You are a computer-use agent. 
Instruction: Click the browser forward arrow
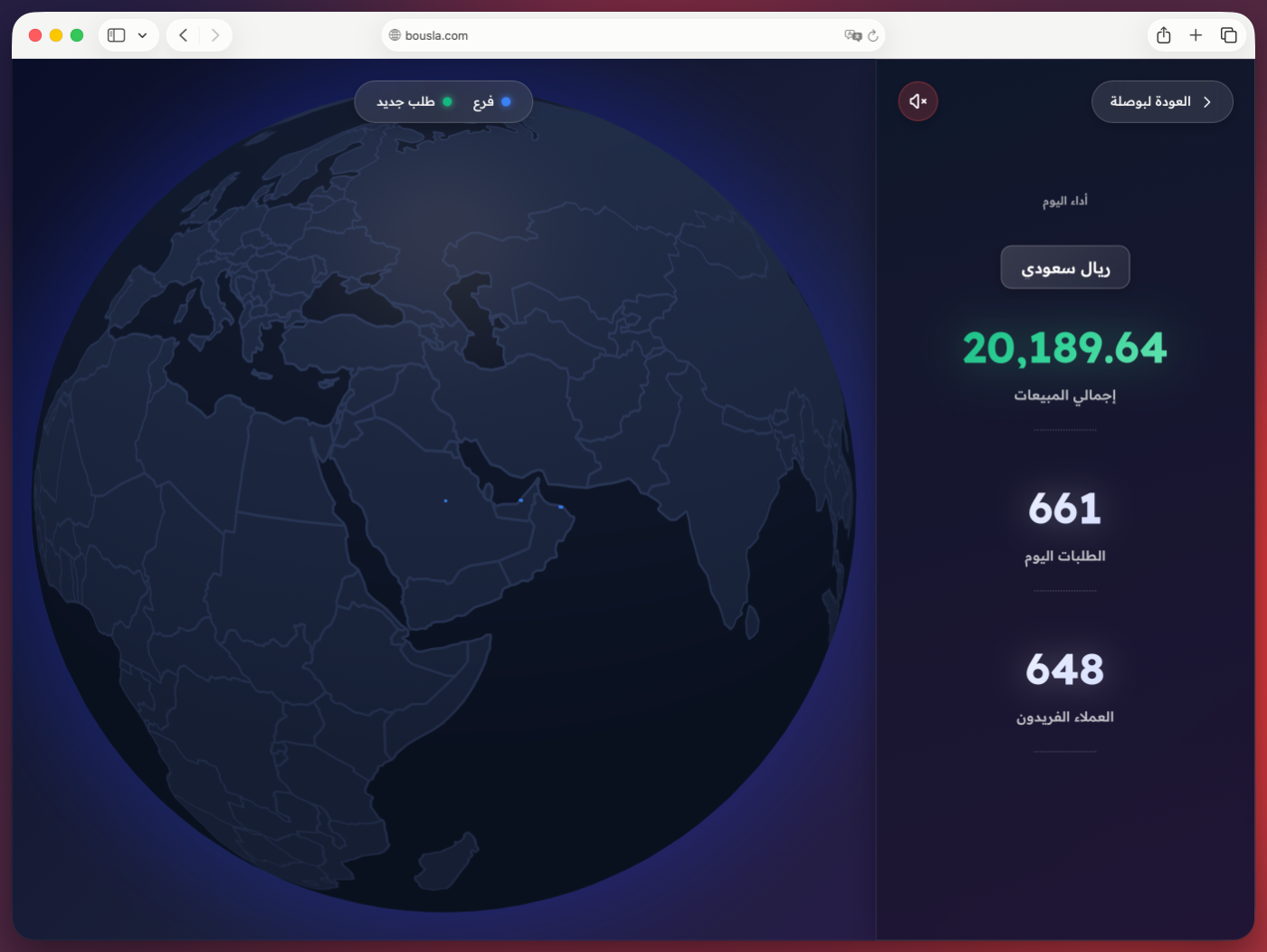[x=214, y=35]
